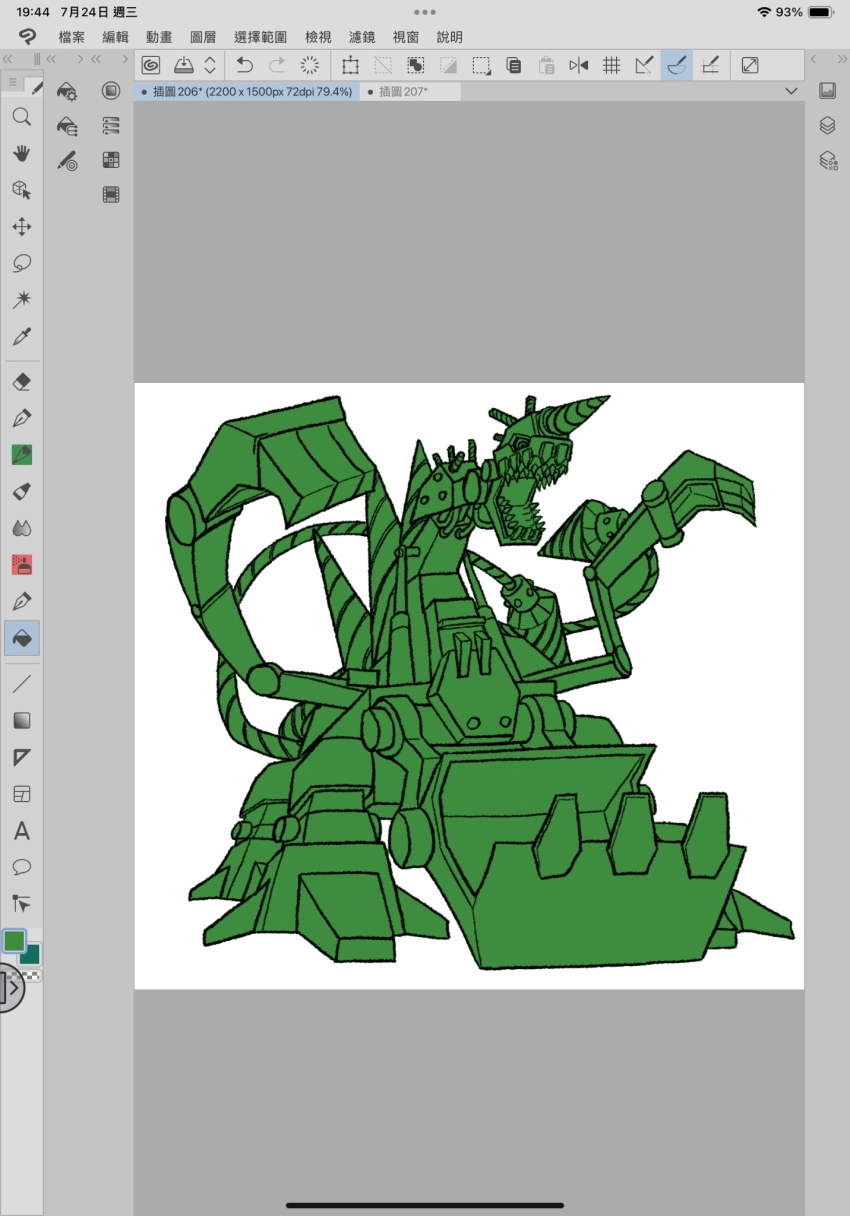Redo the undone action

click(277, 65)
